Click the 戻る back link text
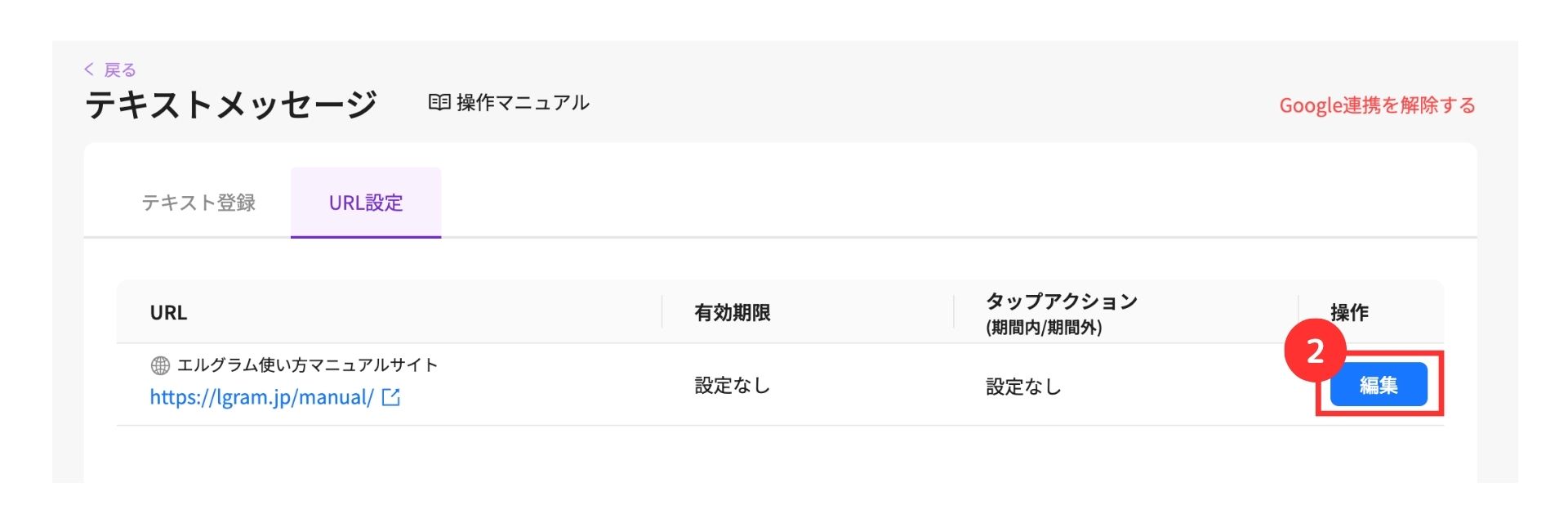 120,70
